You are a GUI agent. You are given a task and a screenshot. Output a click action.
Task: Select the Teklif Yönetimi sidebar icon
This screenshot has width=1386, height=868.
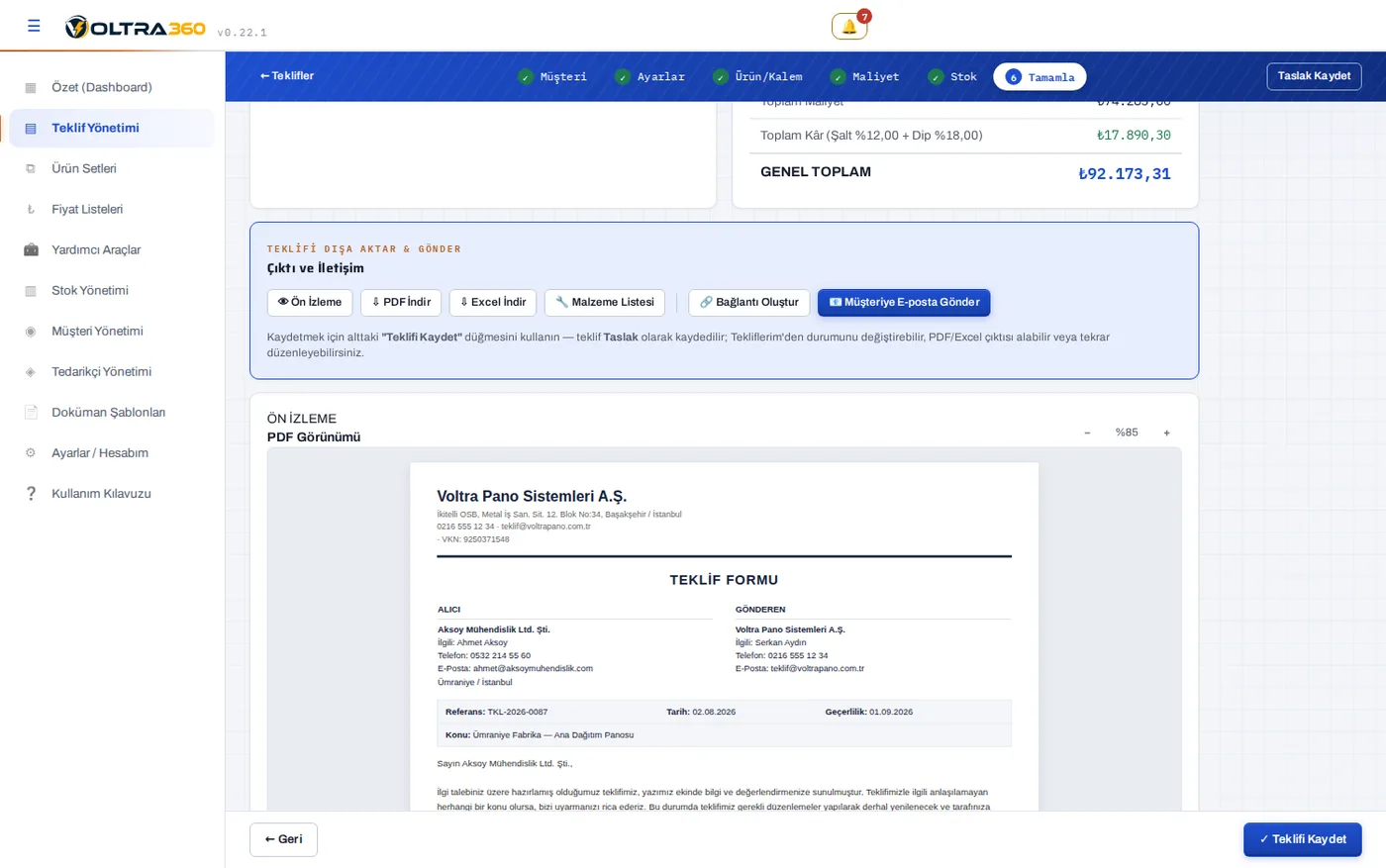[31, 128]
